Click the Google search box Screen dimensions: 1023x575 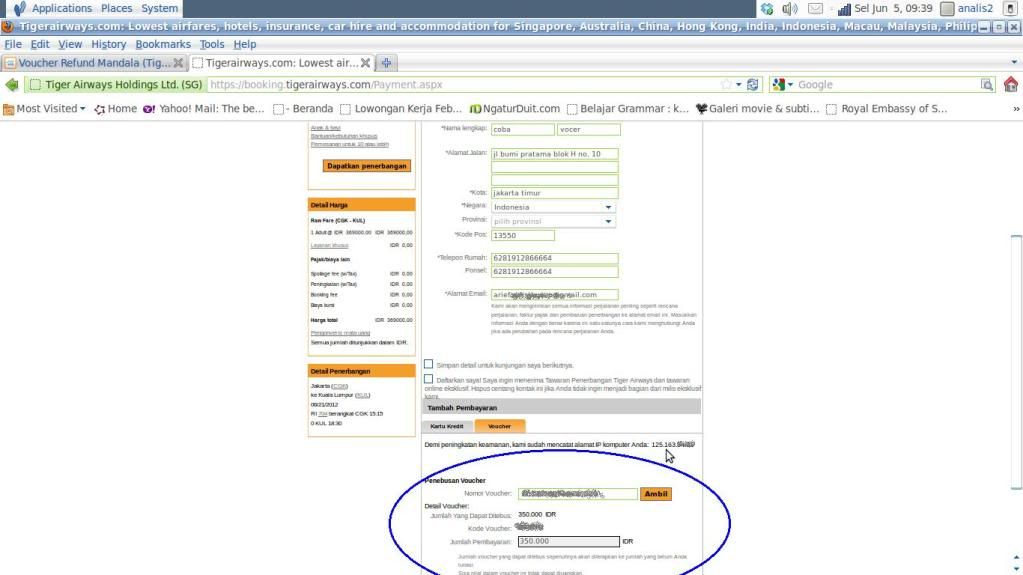(887, 85)
